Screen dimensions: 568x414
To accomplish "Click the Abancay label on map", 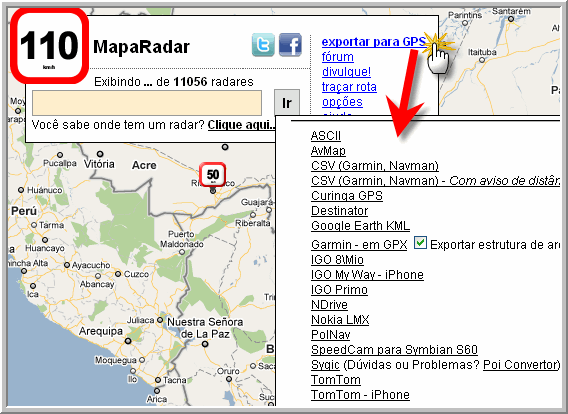I will 97,284.
